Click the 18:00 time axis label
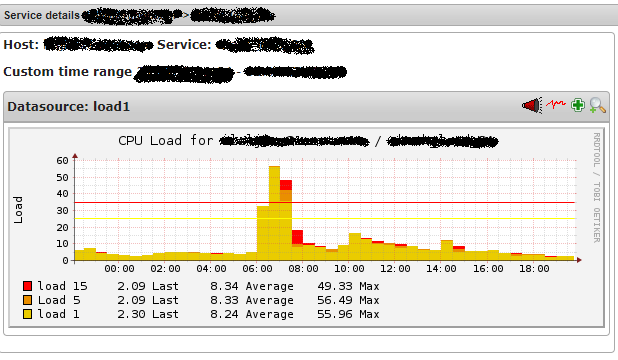Screen dimensions: 618x360 pyautogui.click(x=534, y=269)
